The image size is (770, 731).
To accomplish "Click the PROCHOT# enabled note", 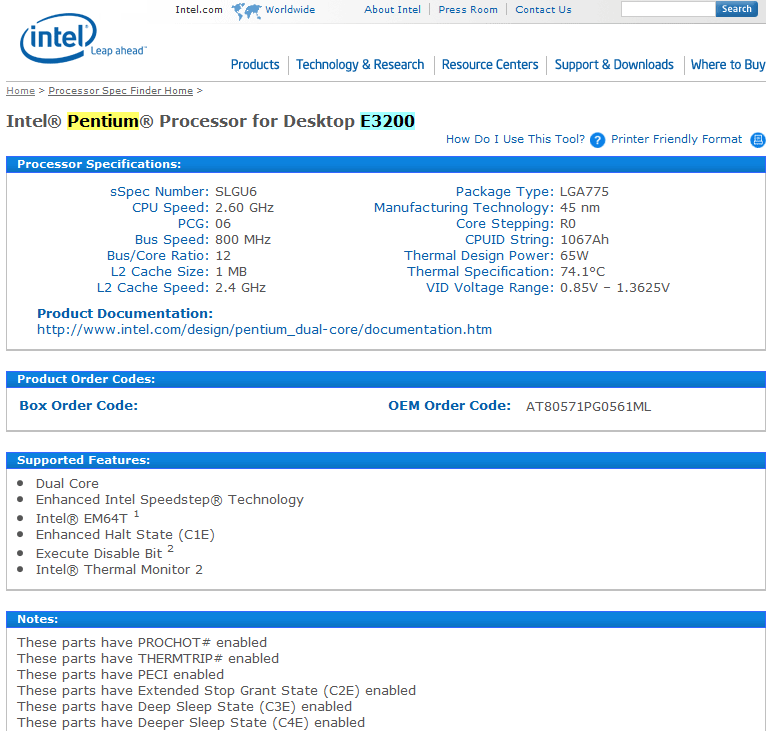I will point(142,643).
